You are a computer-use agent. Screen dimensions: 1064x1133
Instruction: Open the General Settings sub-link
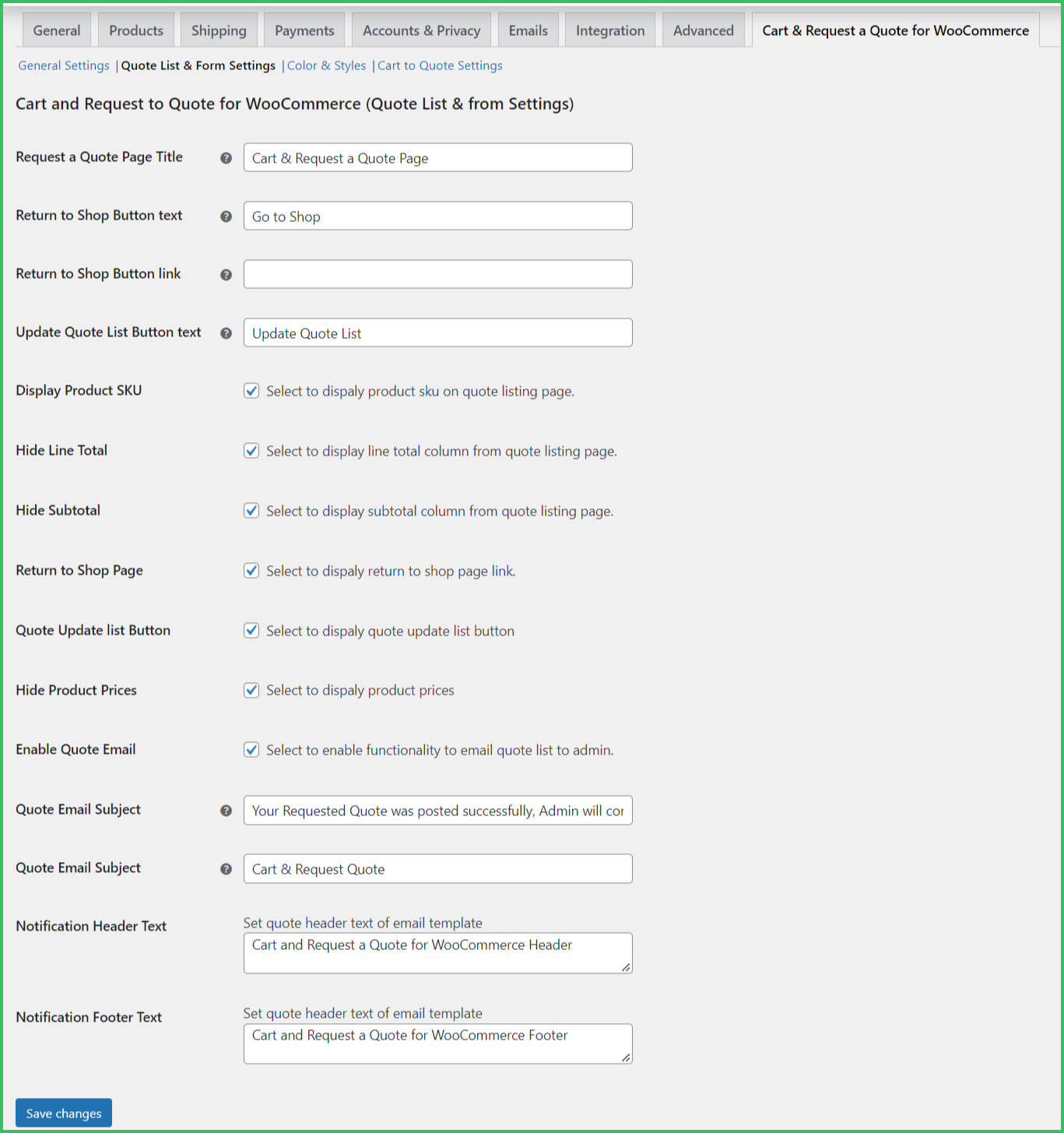(64, 65)
